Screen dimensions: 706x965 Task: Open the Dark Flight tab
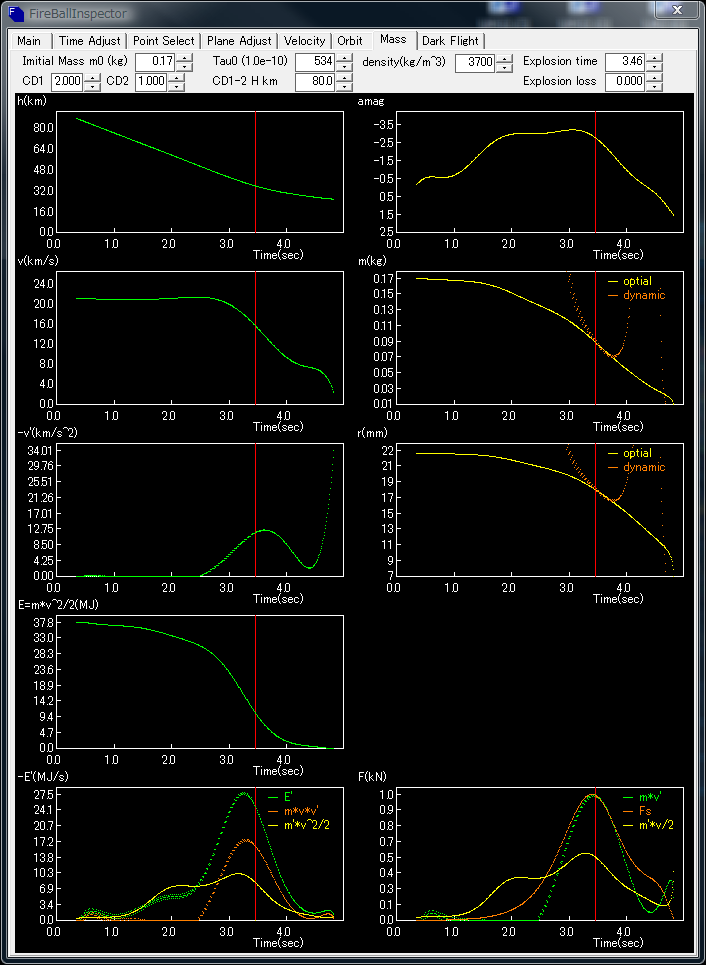point(451,41)
